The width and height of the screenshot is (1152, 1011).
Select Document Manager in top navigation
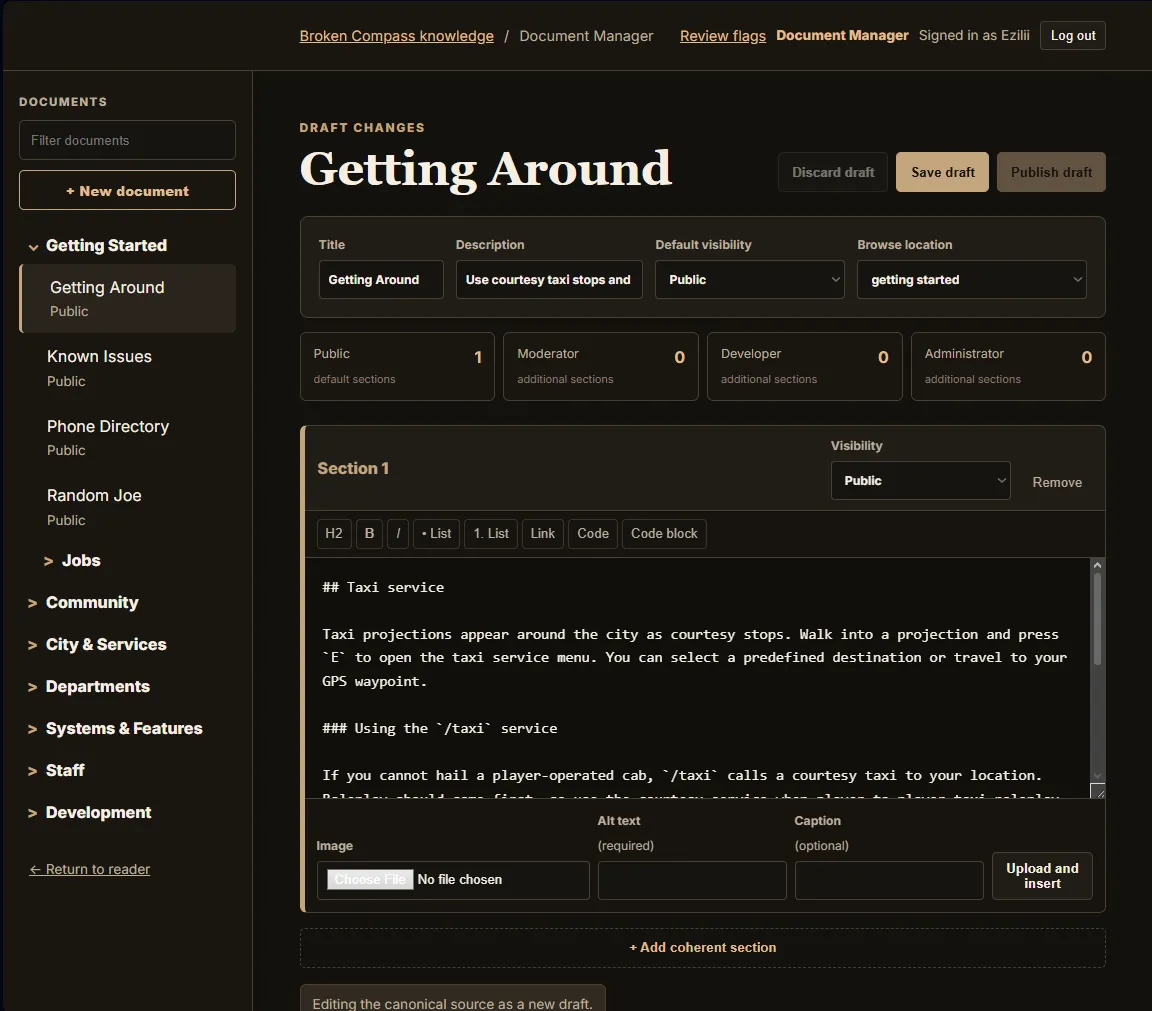tap(842, 35)
